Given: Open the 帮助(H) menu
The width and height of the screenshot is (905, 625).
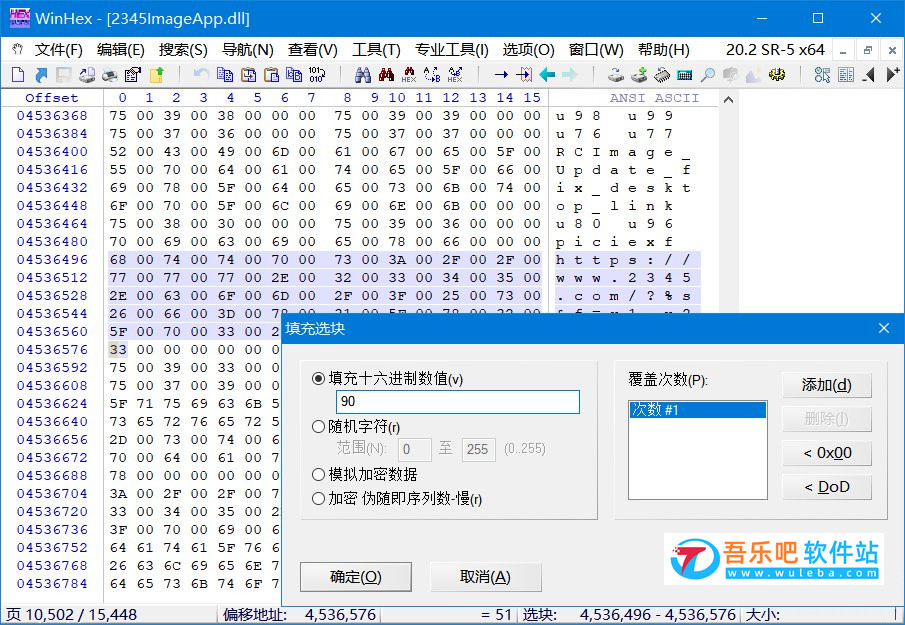Looking at the screenshot, I should coord(663,50).
